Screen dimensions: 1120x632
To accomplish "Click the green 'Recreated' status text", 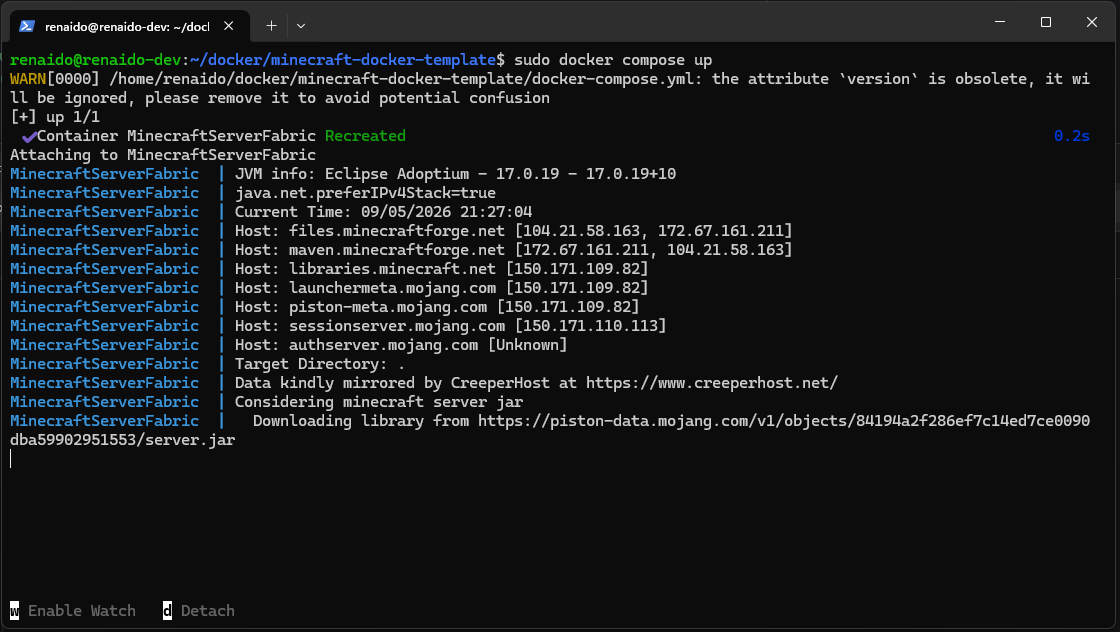I will (x=365, y=136).
